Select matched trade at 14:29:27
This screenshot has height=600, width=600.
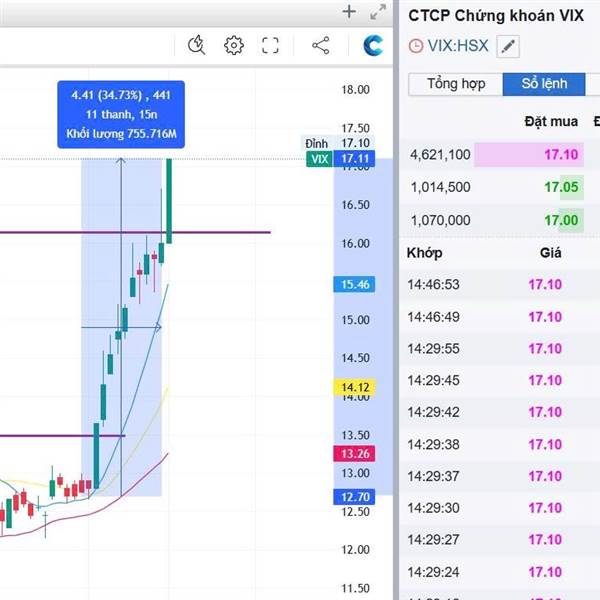coord(499,540)
